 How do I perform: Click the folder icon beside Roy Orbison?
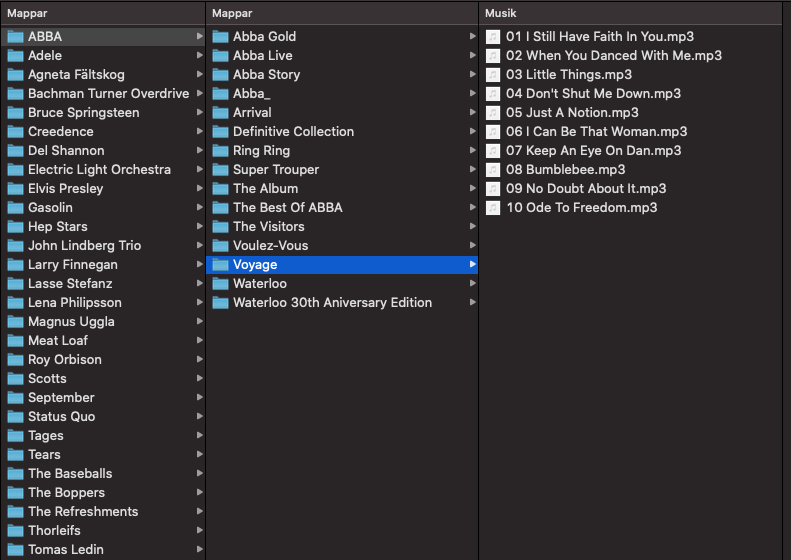15,360
